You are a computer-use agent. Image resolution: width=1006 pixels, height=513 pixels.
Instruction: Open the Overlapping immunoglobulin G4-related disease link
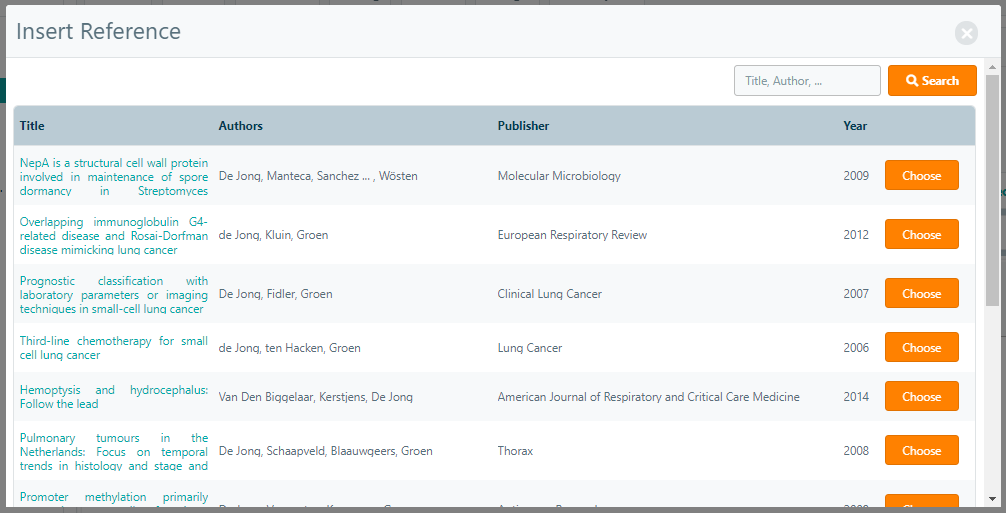(114, 235)
